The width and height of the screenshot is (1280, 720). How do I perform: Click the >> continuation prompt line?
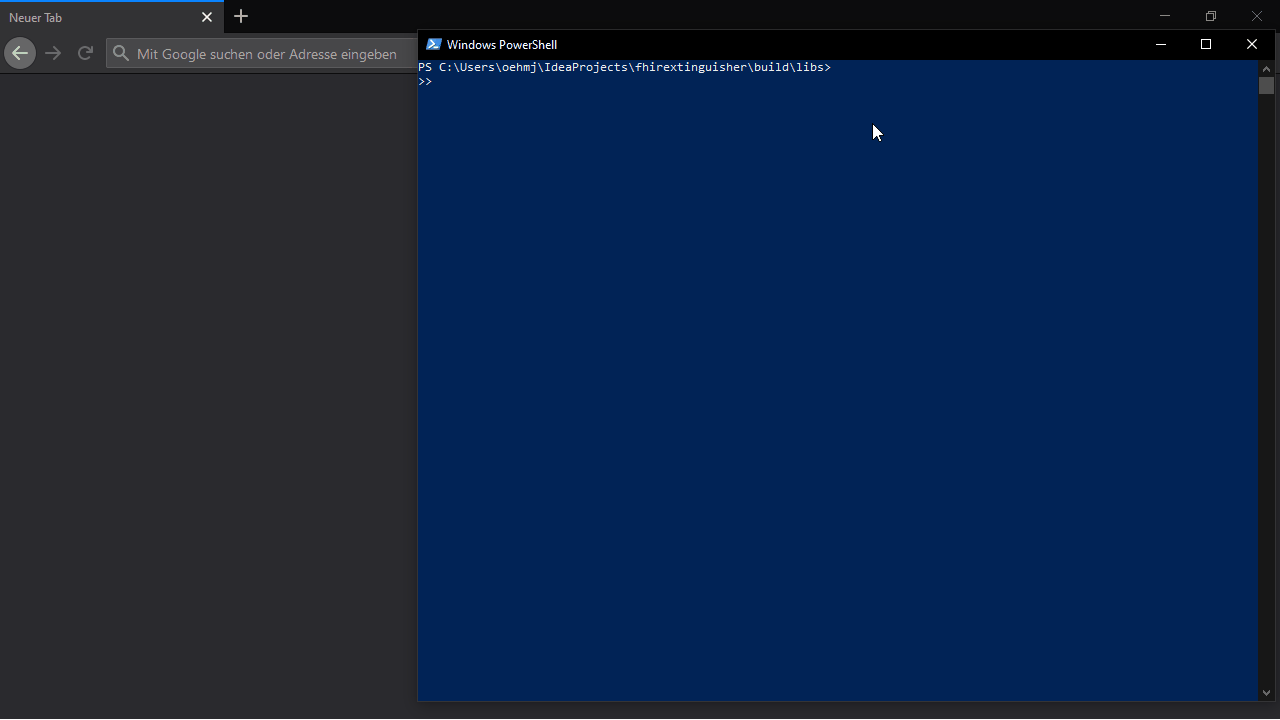point(425,81)
